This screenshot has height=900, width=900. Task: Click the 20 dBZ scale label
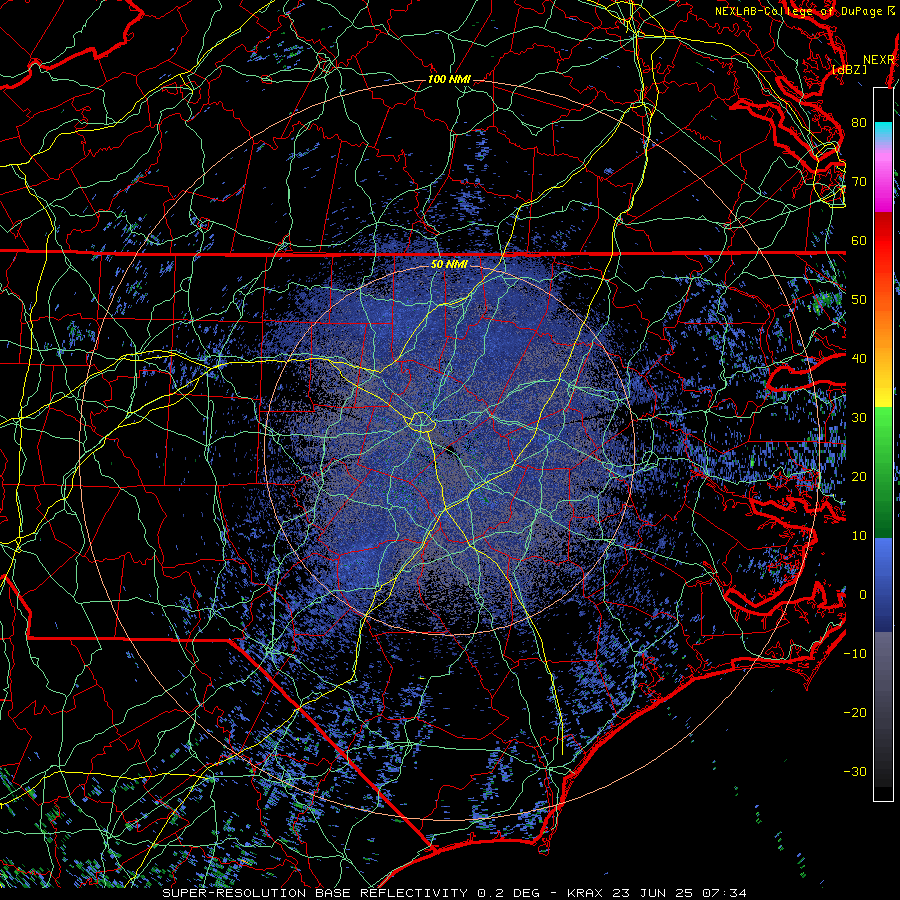[x=859, y=476]
